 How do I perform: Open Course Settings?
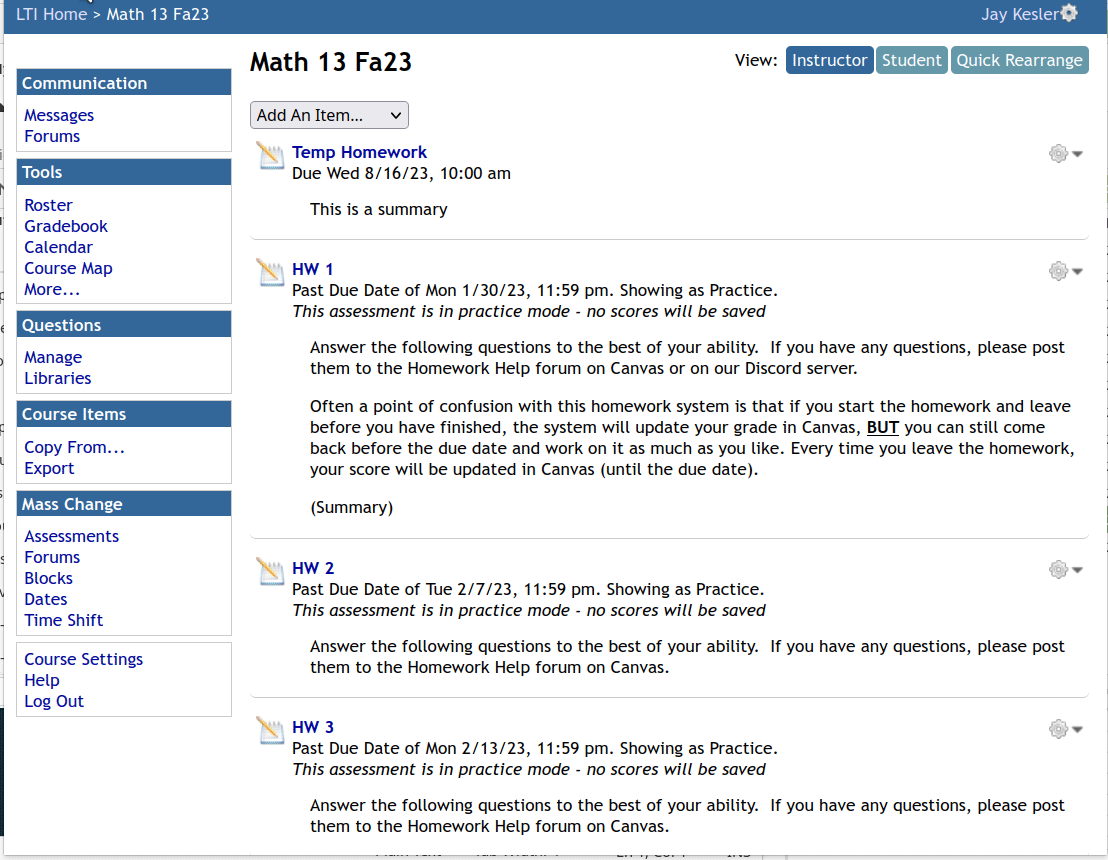point(83,659)
